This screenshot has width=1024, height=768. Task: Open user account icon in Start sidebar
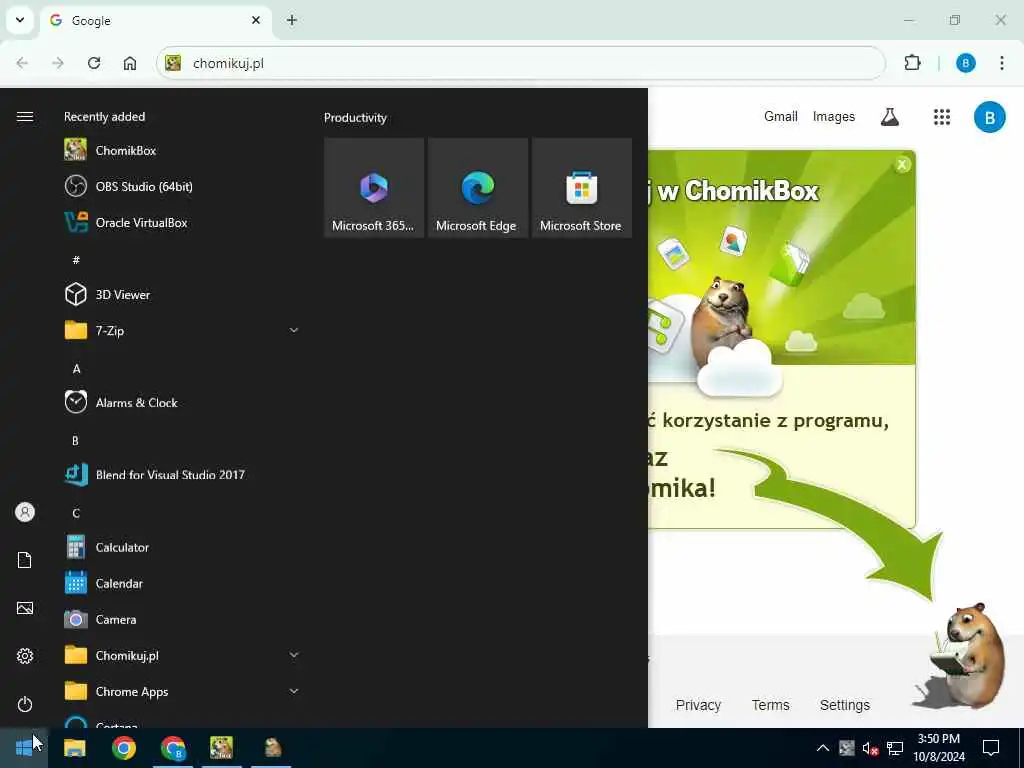(25, 512)
